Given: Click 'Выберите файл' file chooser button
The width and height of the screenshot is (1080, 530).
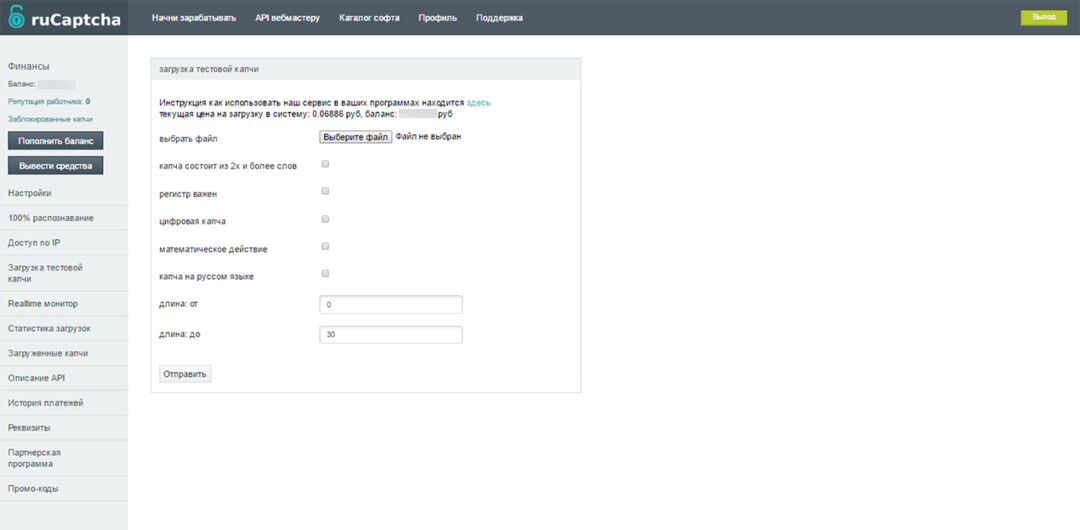Looking at the screenshot, I should click(356, 137).
